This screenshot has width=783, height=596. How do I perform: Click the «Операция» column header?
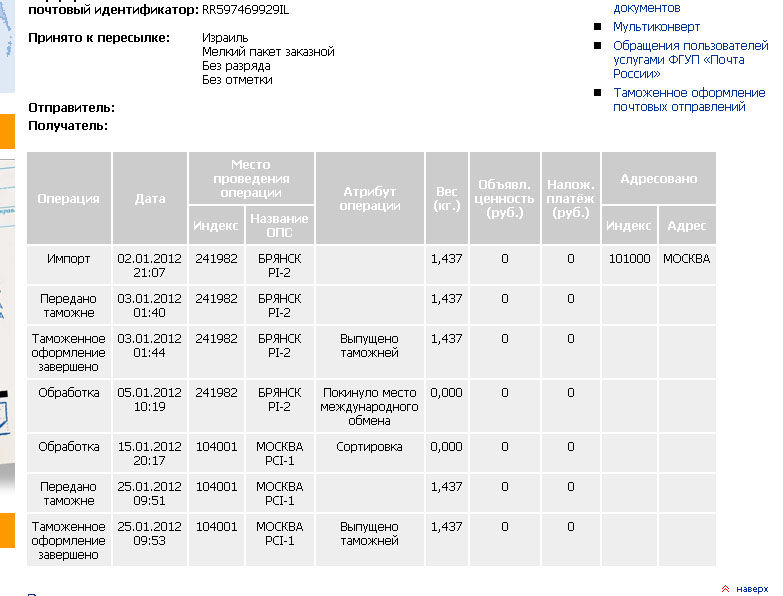pyautogui.click(x=69, y=198)
